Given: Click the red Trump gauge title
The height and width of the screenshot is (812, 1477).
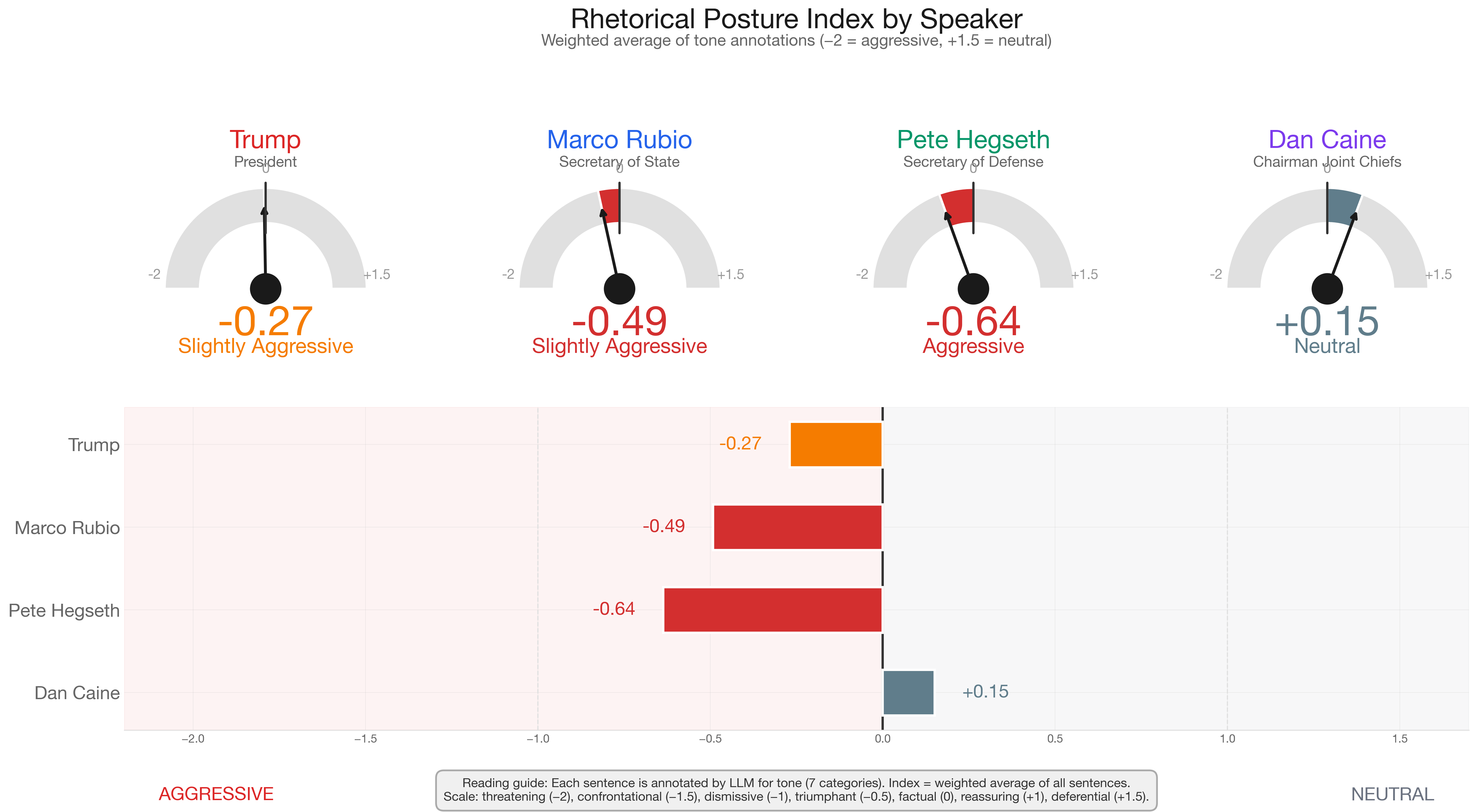Looking at the screenshot, I should (265, 140).
